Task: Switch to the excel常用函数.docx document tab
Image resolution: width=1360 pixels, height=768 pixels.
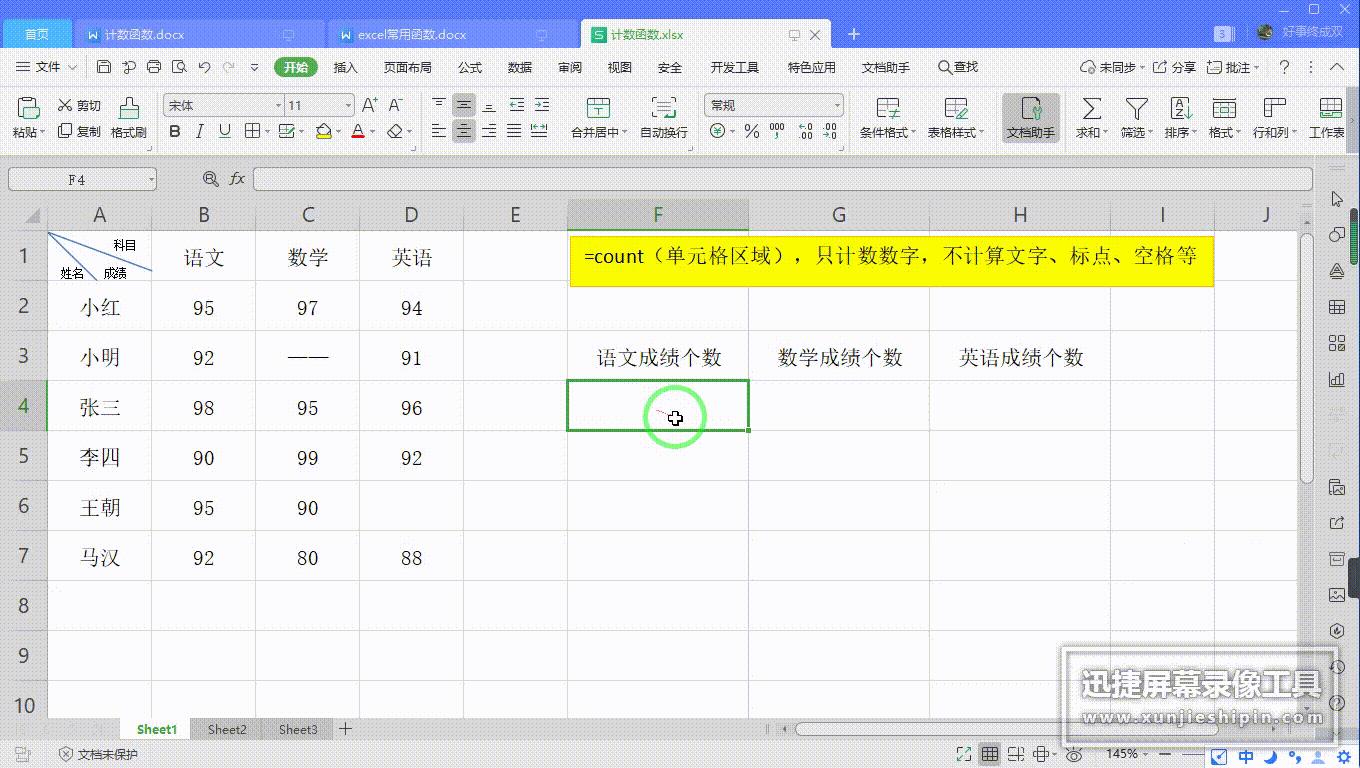Action: (x=412, y=34)
